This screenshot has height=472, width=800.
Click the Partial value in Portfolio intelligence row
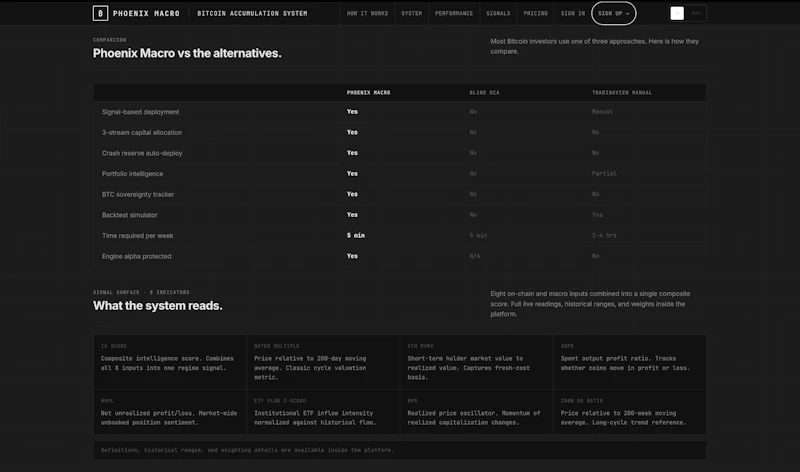tap(604, 173)
